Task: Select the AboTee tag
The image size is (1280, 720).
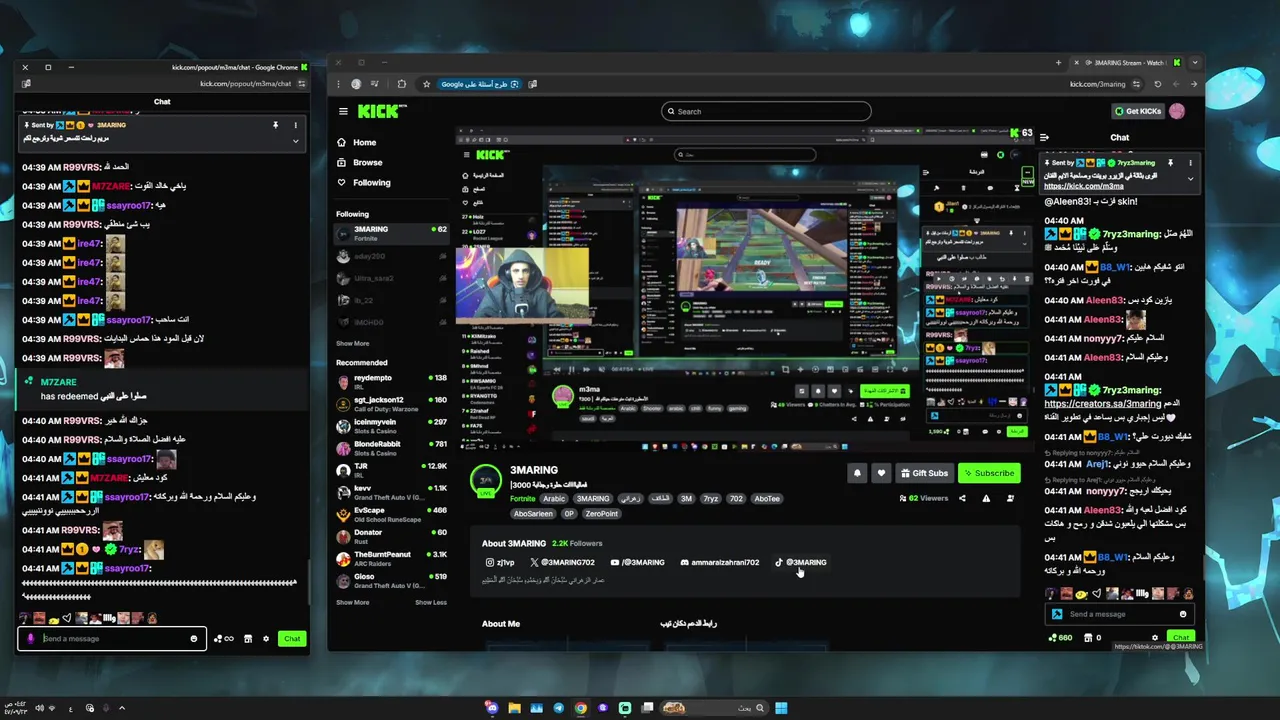Action: click(x=767, y=499)
